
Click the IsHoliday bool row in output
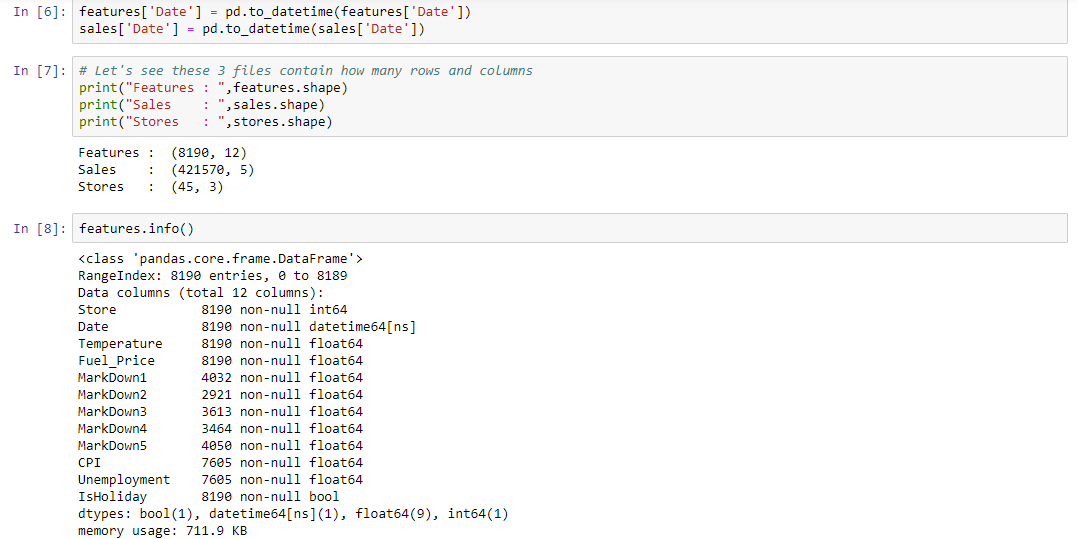[209, 496]
